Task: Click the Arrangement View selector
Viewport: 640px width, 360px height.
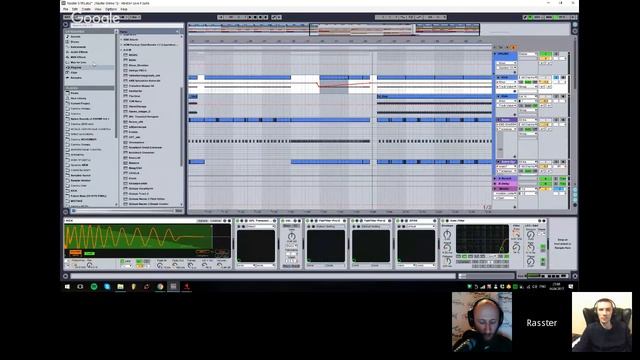Action: 575,24
